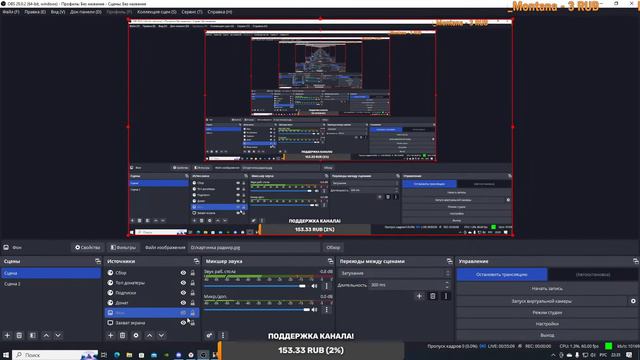
Task: Open options menu for Звук раб. стола
Action: pyautogui.click(x=326, y=286)
